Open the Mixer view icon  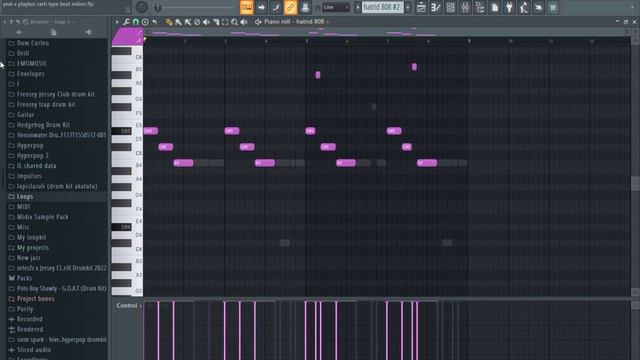coord(465,7)
